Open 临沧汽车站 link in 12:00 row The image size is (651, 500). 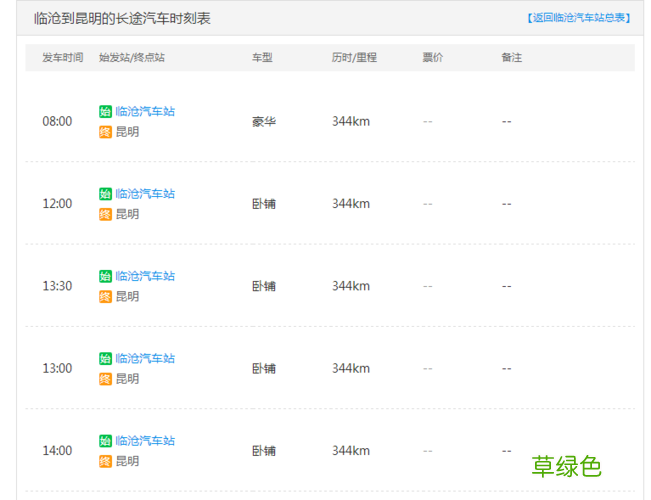pos(145,194)
